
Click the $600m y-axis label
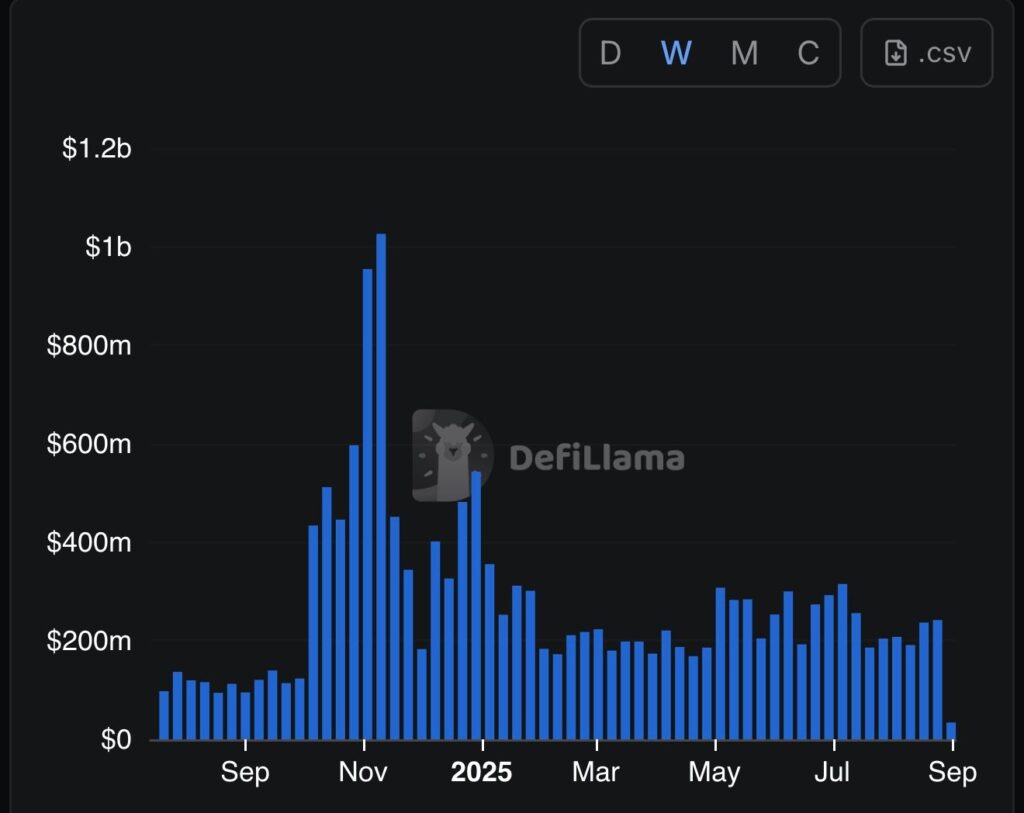click(89, 444)
